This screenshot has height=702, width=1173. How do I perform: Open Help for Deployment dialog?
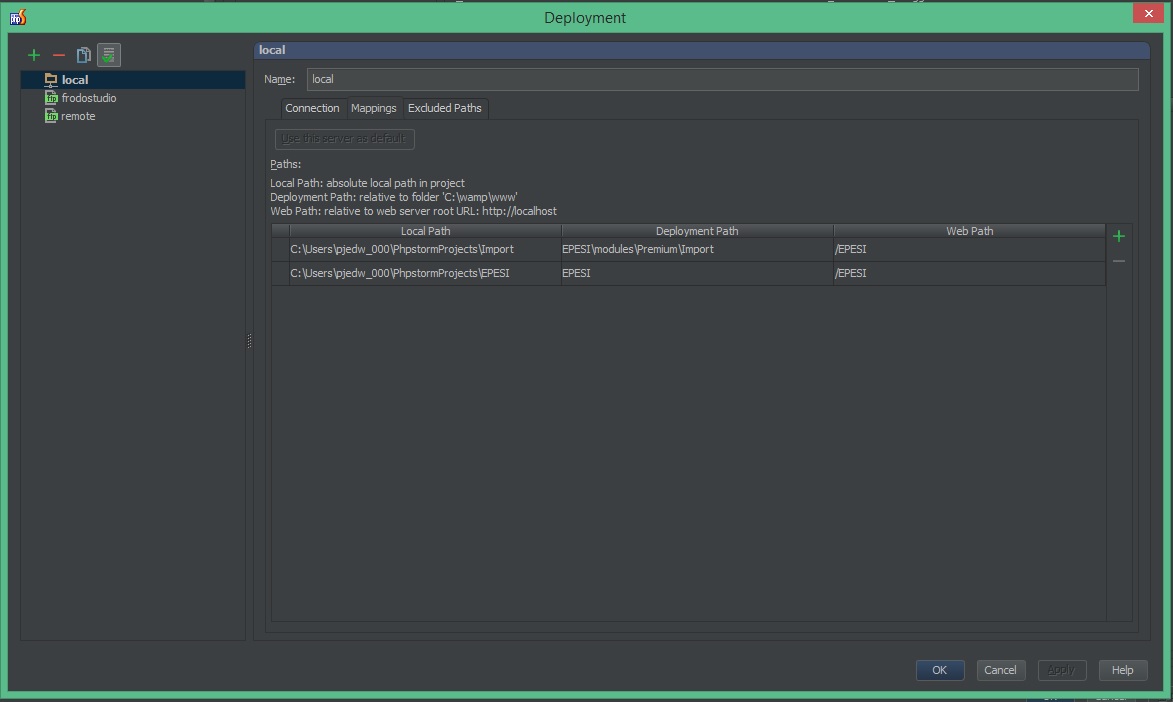tap(1122, 670)
